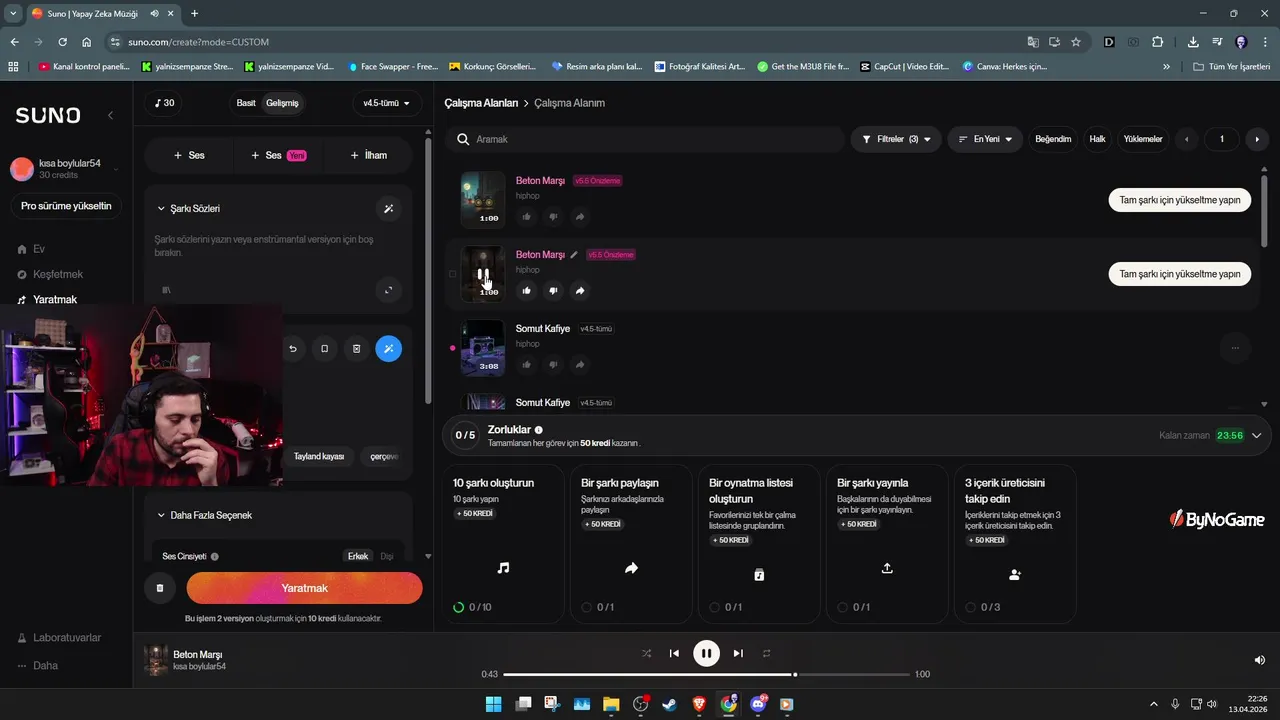Skip to next track in player
Viewport: 1280px width, 720px height.
(738, 653)
